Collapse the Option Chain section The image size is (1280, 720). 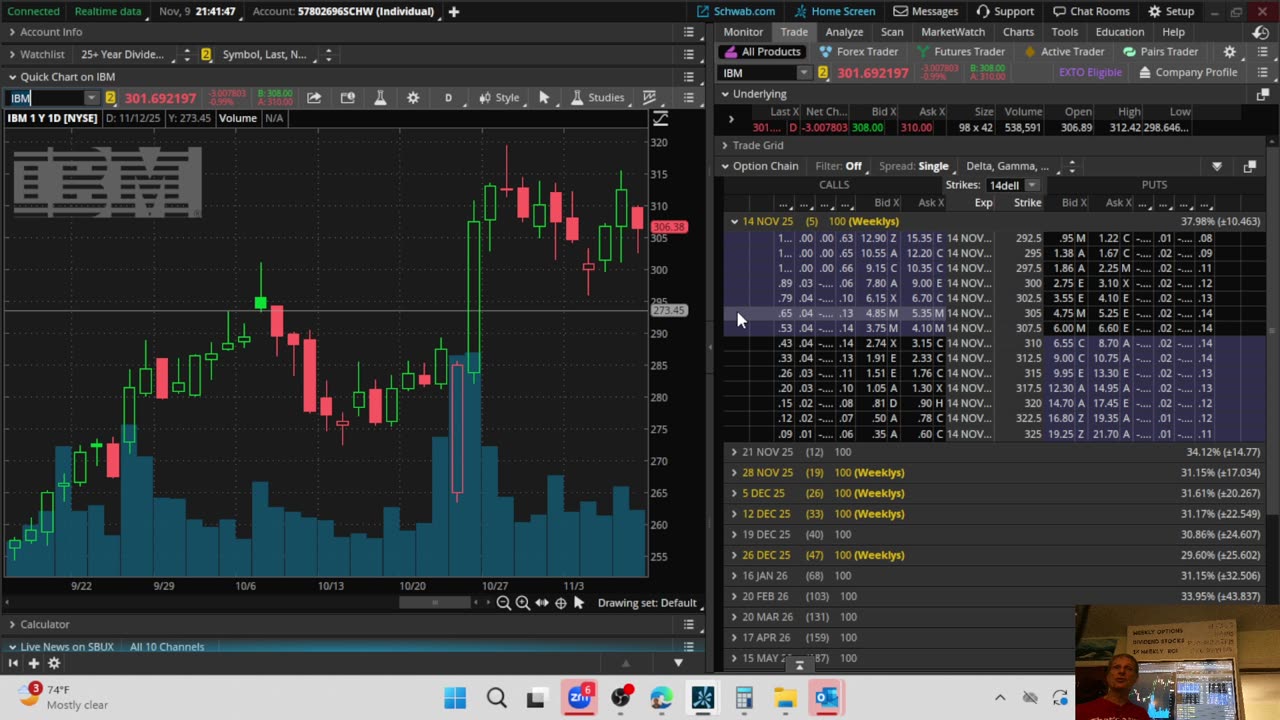point(725,166)
